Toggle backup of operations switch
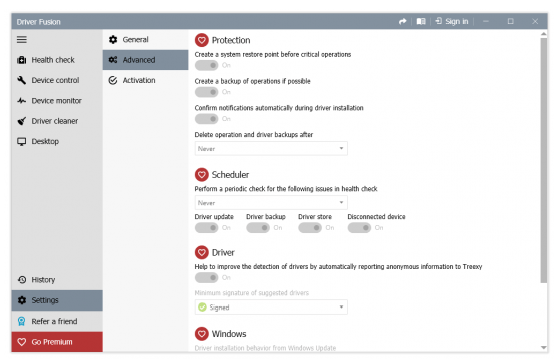 tap(206, 92)
